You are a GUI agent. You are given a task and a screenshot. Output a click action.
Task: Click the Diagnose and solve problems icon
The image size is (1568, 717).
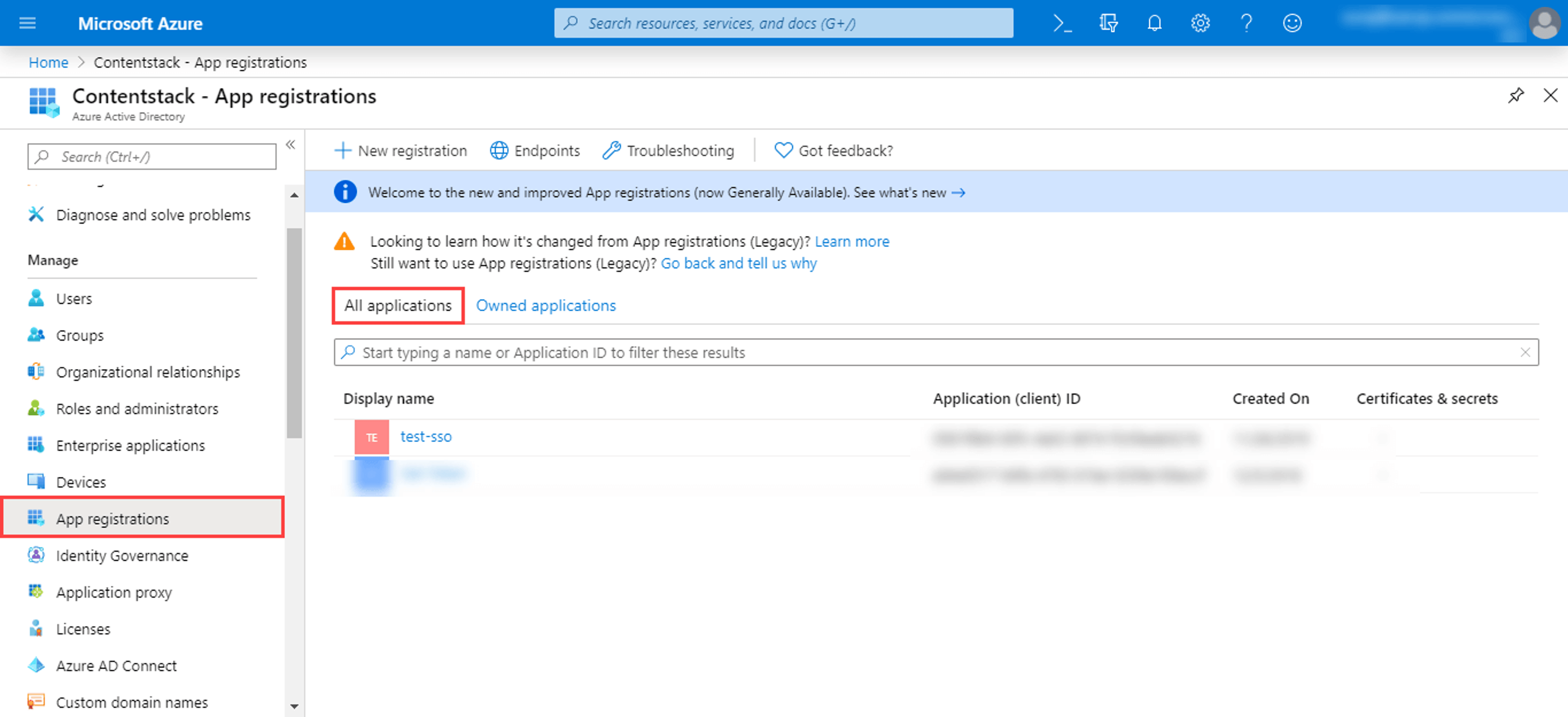(x=36, y=214)
